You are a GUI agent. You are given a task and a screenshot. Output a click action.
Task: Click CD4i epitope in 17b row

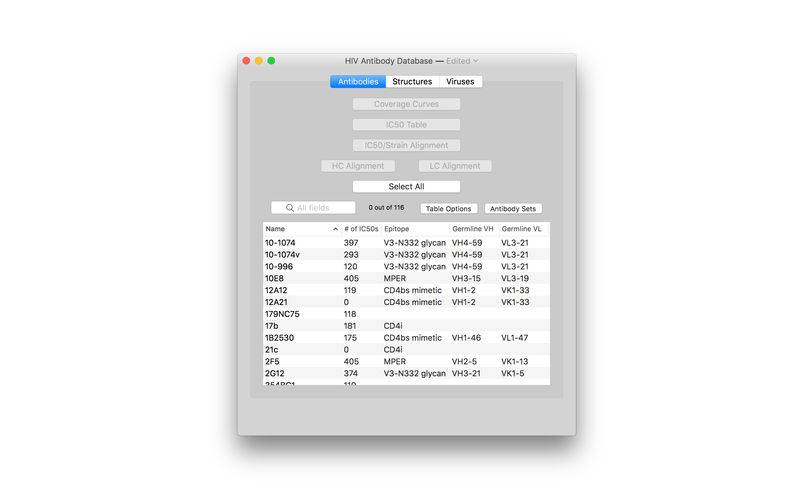tap(393, 326)
